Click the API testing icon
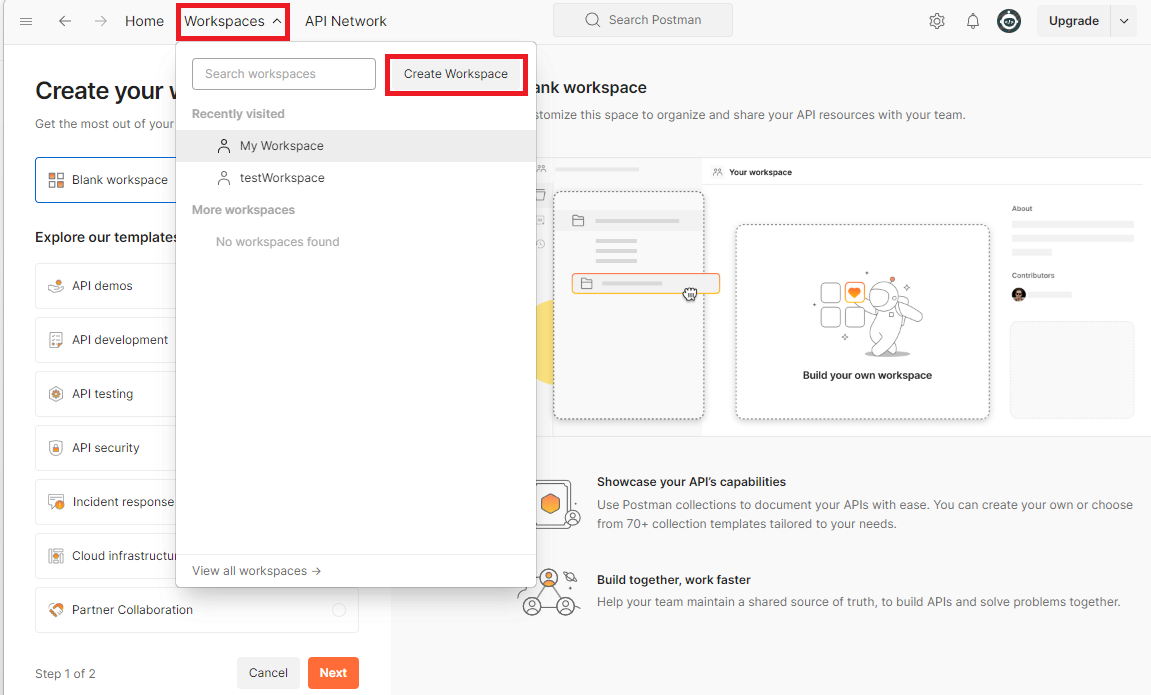The image size is (1151, 695). click(56, 394)
